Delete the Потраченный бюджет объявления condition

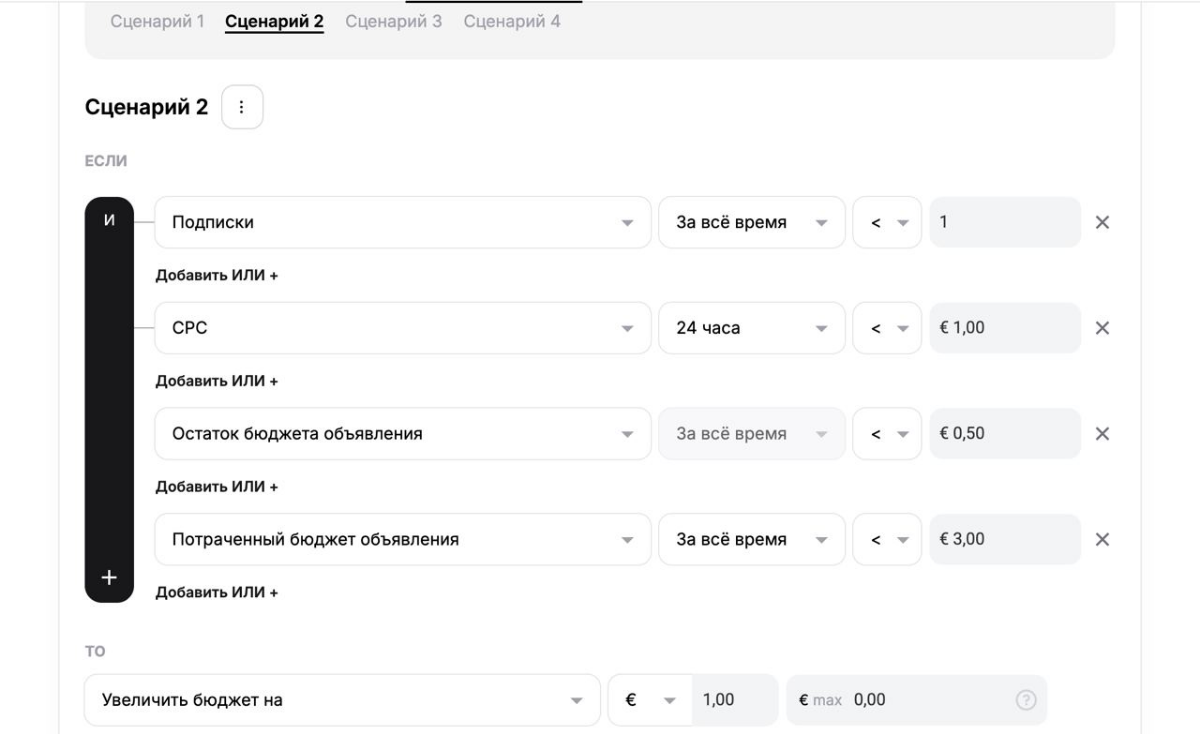pos(1102,539)
